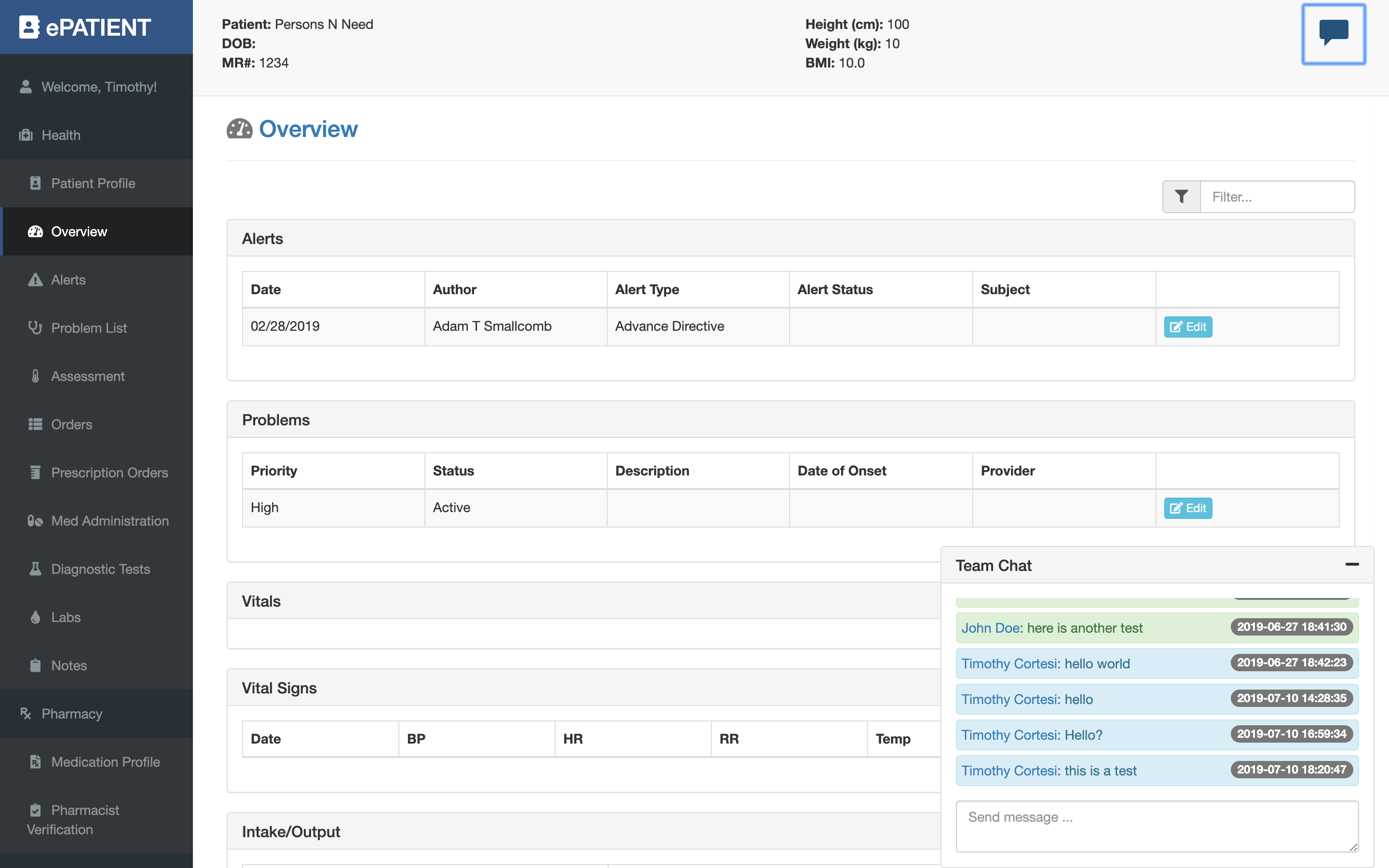The height and width of the screenshot is (868, 1389).
Task: Click the ePATIENT logo icon
Action: 29,27
